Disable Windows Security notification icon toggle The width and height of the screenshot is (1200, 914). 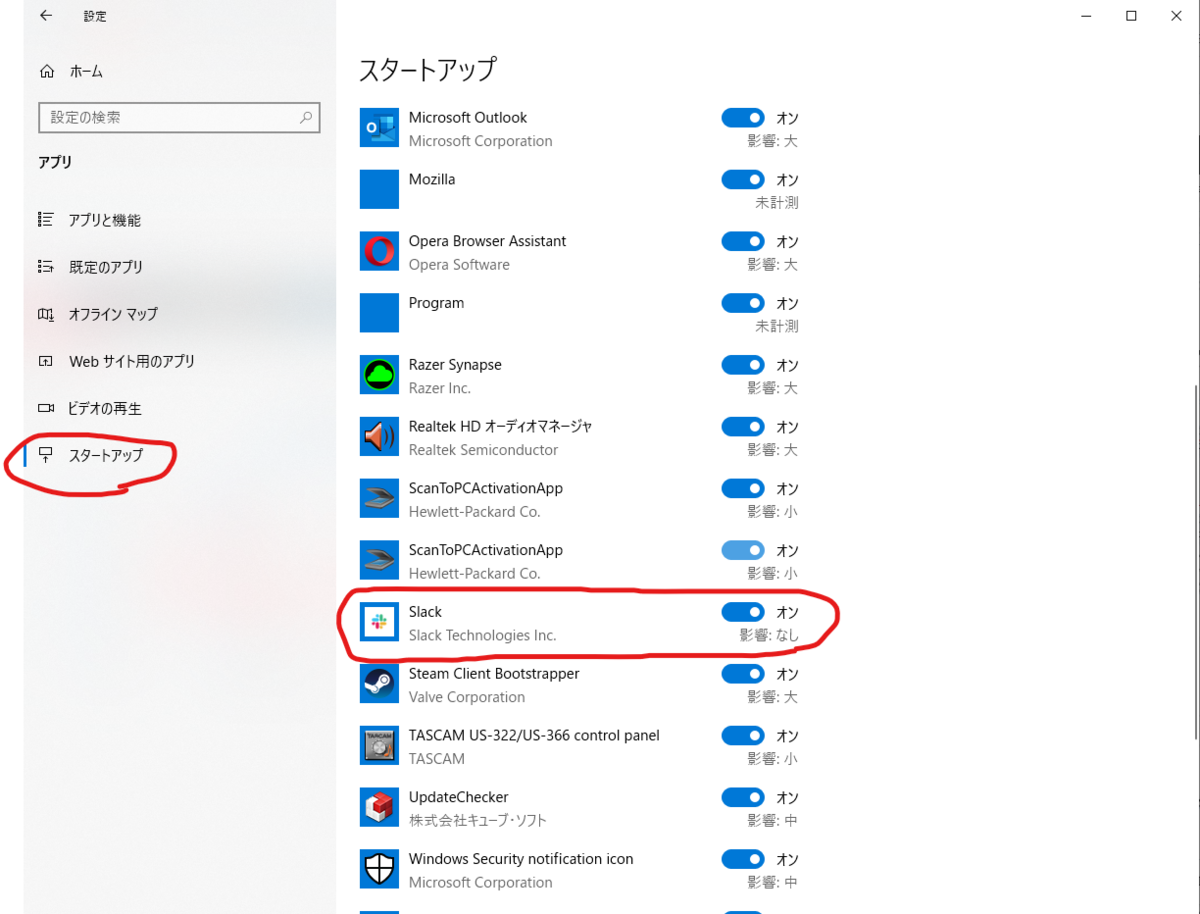click(x=743, y=859)
